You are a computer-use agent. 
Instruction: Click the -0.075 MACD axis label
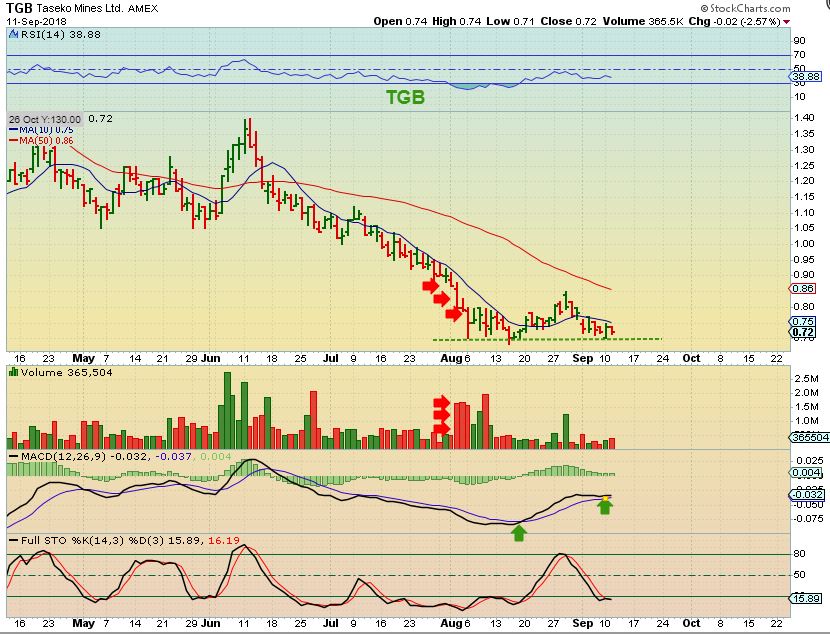[x=808, y=519]
